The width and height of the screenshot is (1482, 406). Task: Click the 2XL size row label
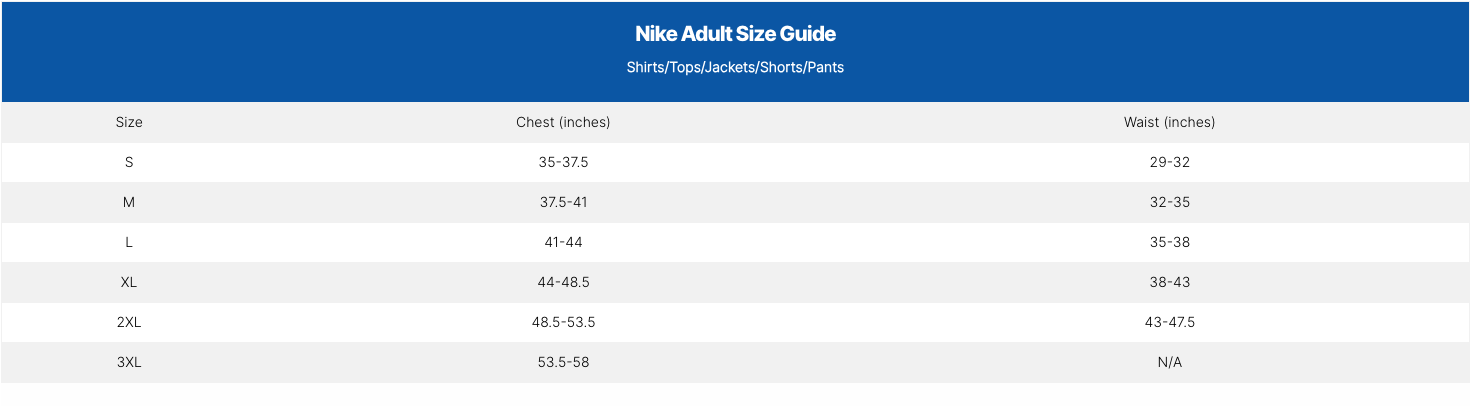pyautogui.click(x=129, y=322)
